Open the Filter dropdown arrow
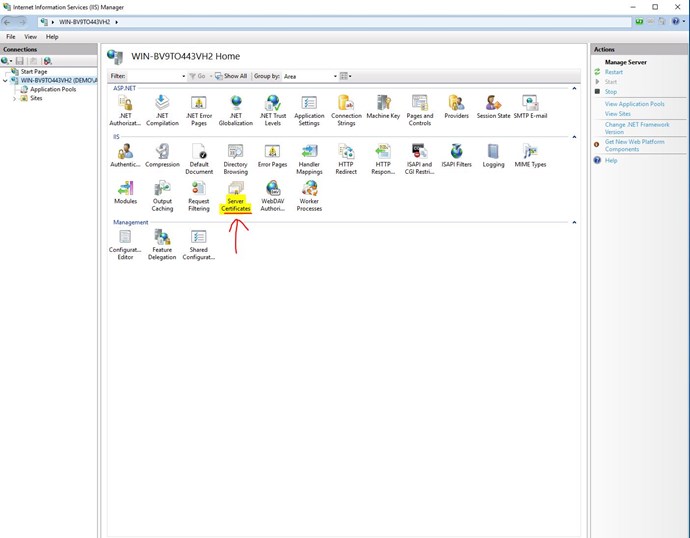The width and height of the screenshot is (690, 538). [184, 76]
